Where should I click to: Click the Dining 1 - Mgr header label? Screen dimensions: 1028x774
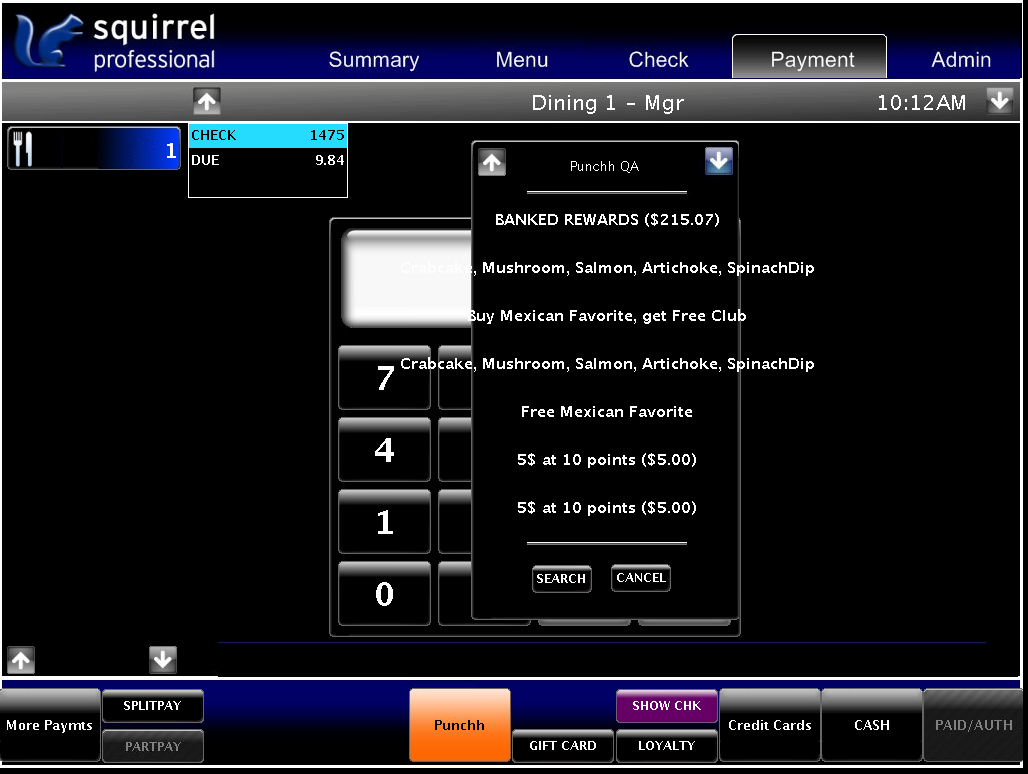607,102
